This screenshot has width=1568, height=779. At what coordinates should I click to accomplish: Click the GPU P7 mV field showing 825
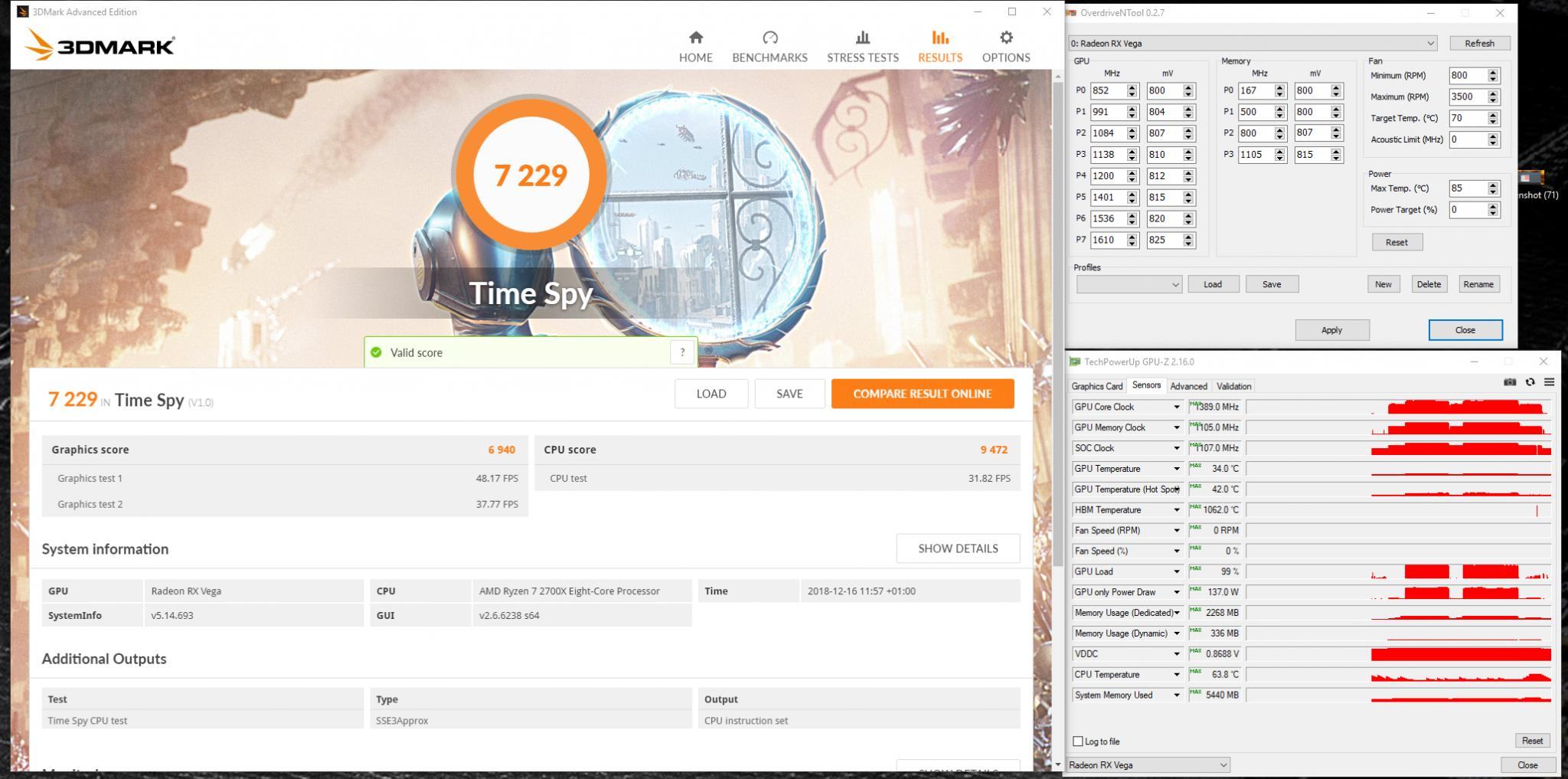coord(1164,240)
